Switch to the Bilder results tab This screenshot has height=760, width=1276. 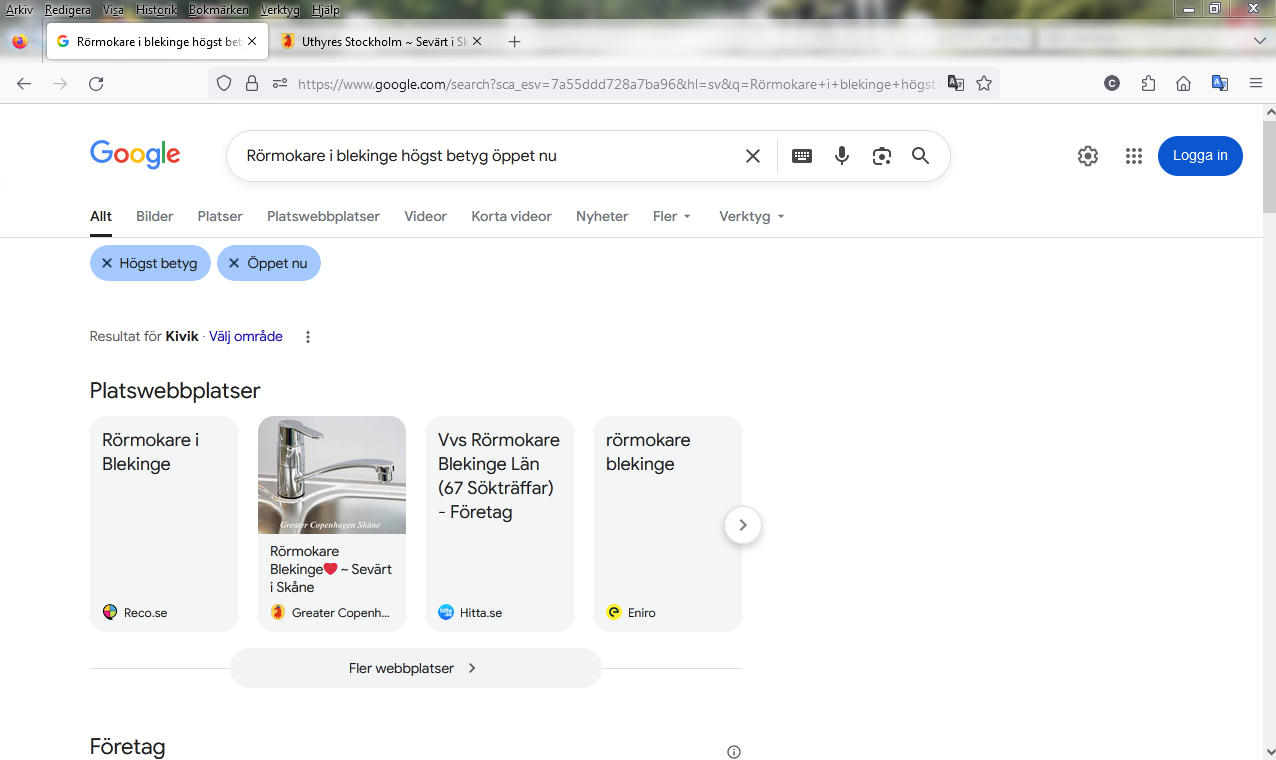(155, 216)
